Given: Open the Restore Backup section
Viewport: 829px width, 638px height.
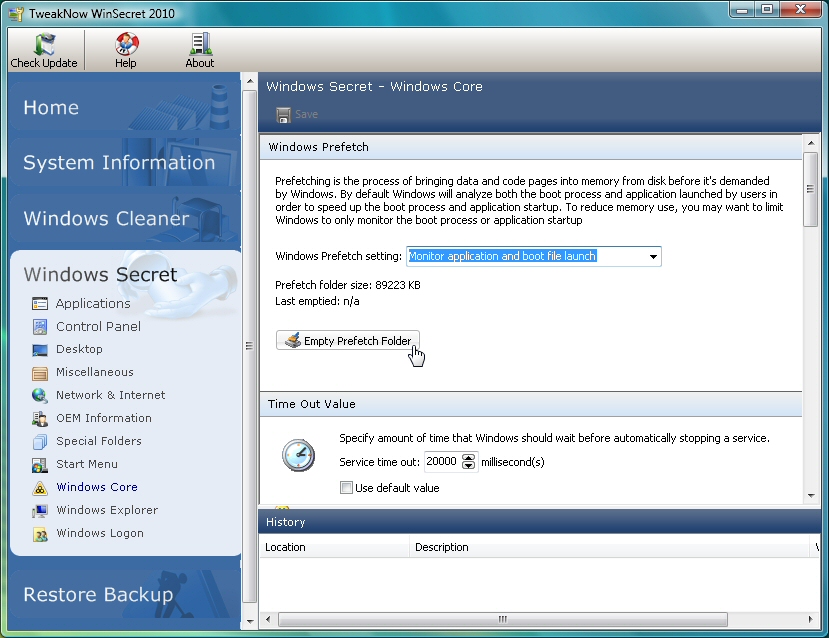Looking at the screenshot, I should pos(125,594).
